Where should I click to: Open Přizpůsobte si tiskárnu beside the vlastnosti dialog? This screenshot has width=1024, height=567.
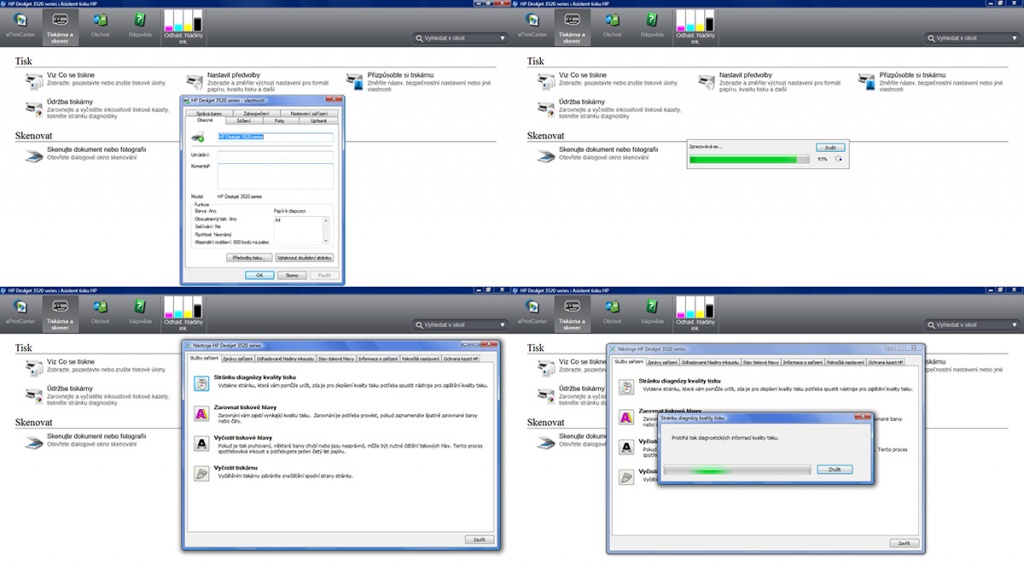421,82
